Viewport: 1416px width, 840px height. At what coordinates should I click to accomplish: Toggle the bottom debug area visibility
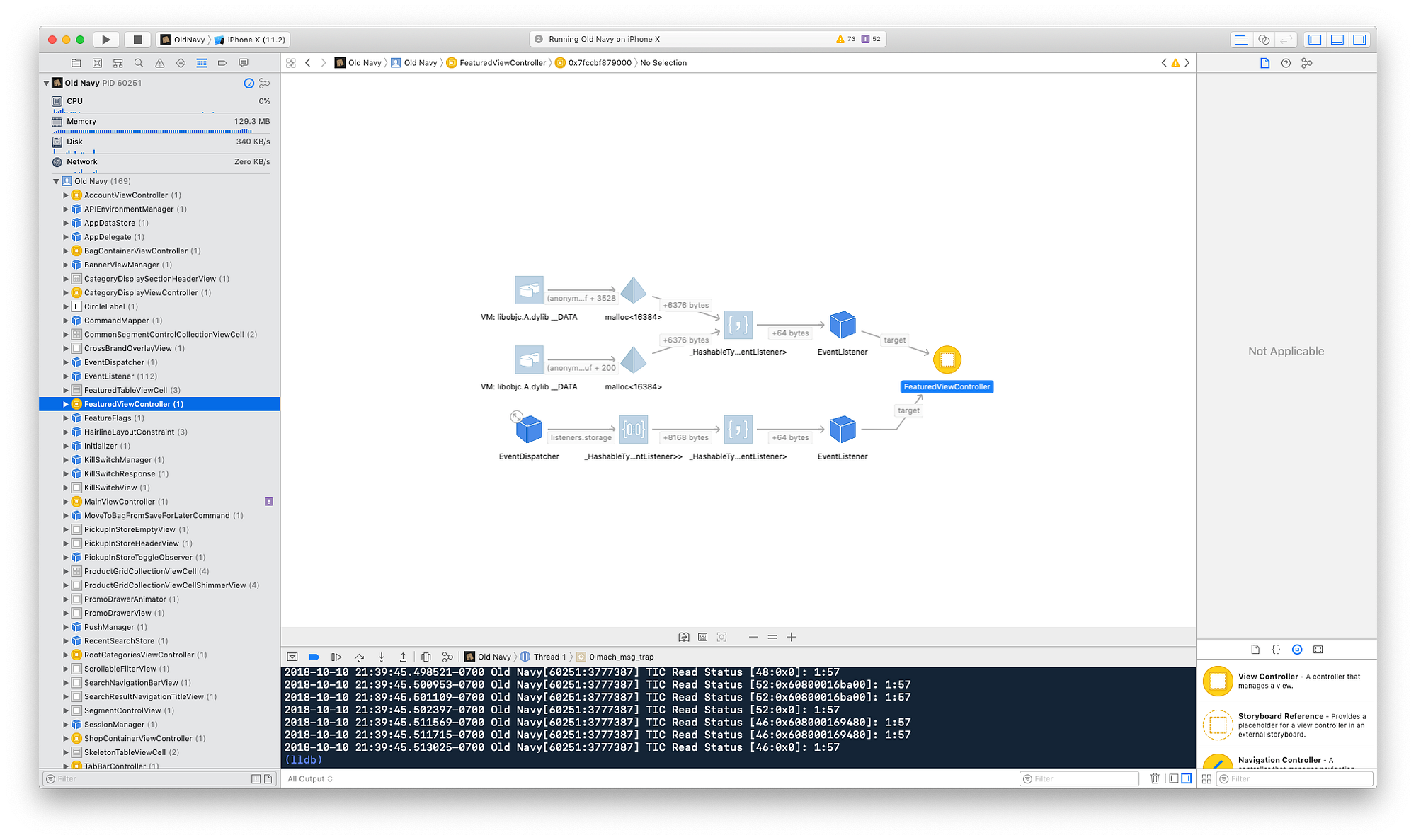tap(1337, 40)
